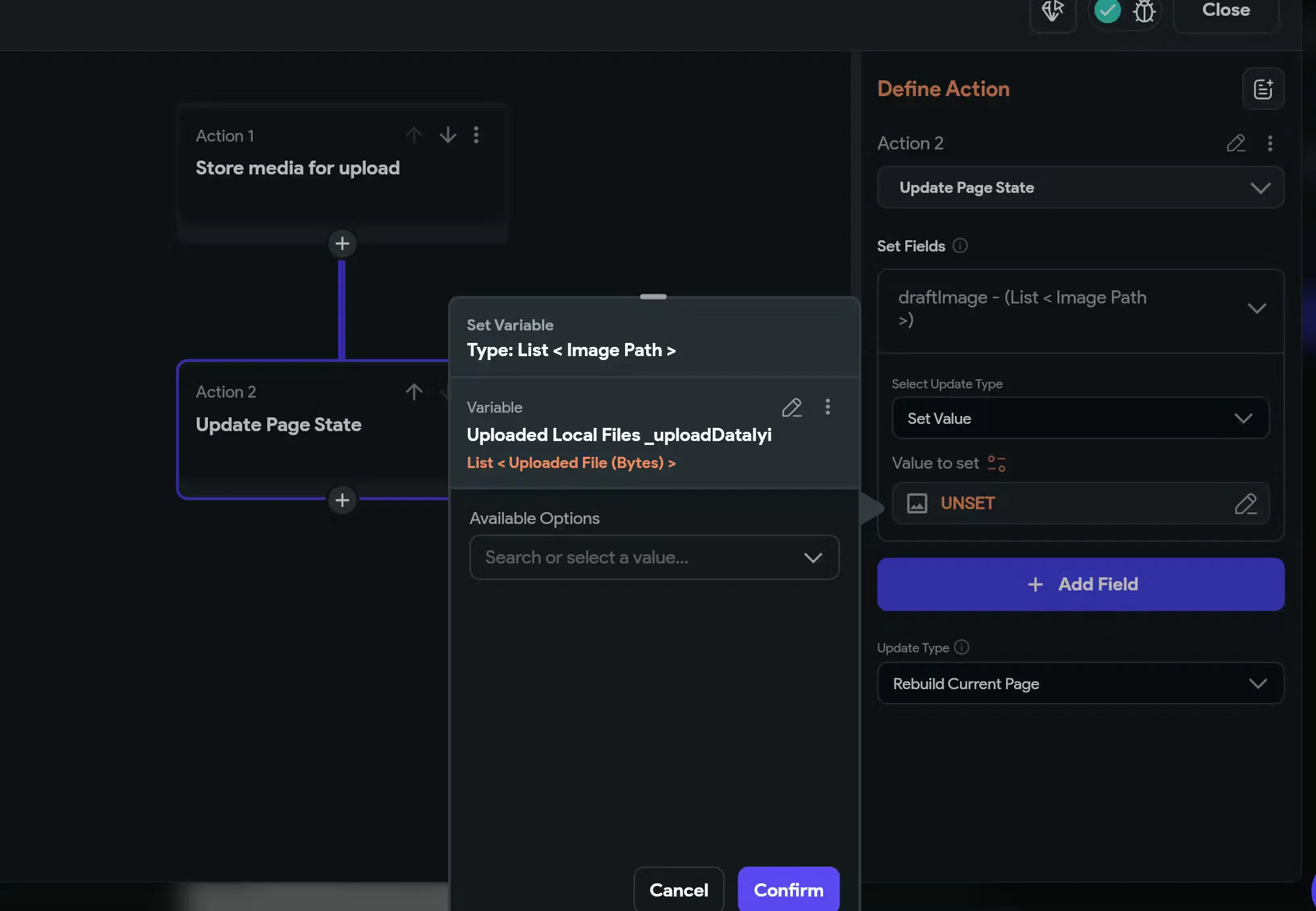Confirm the variable selection

(x=788, y=889)
